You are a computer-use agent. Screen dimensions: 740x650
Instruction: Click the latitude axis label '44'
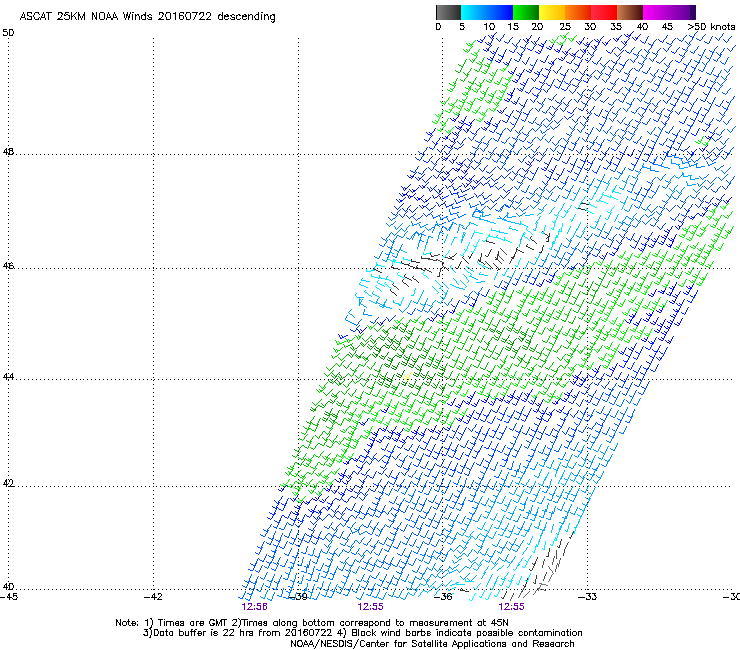pyautogui.click(x=8, y=377)
